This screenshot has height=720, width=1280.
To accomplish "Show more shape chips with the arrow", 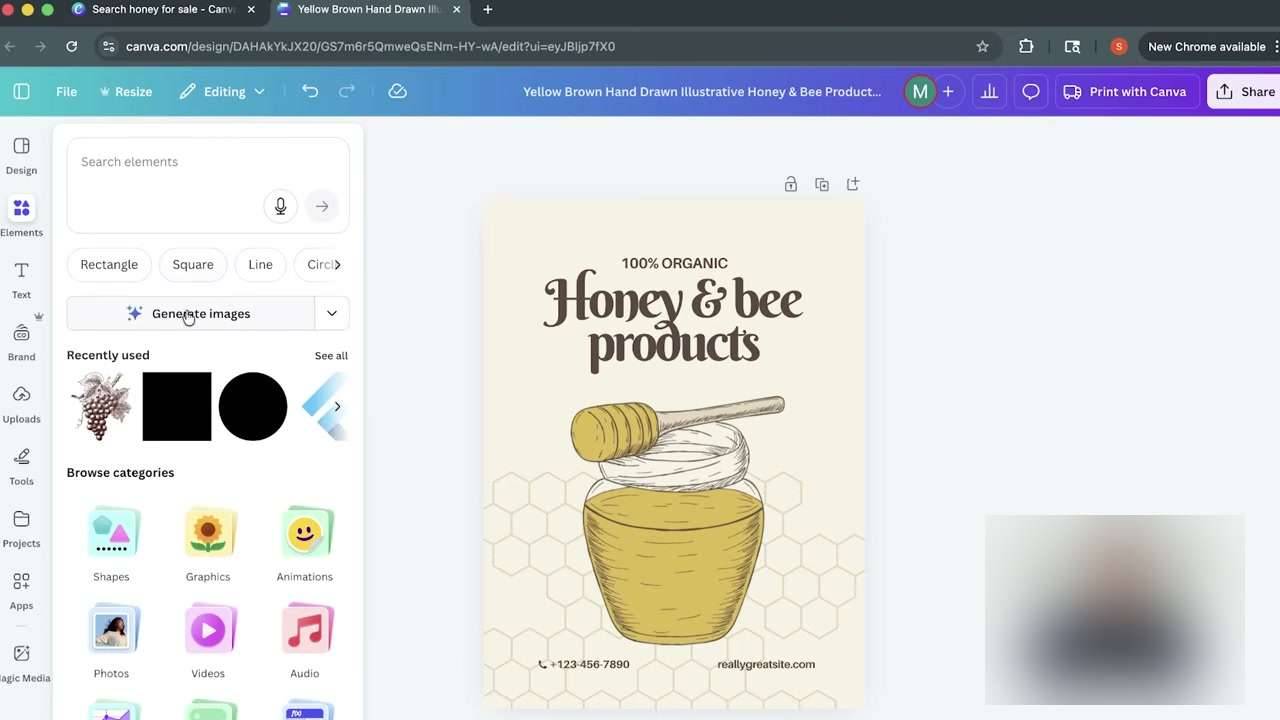I will [337, 265].
